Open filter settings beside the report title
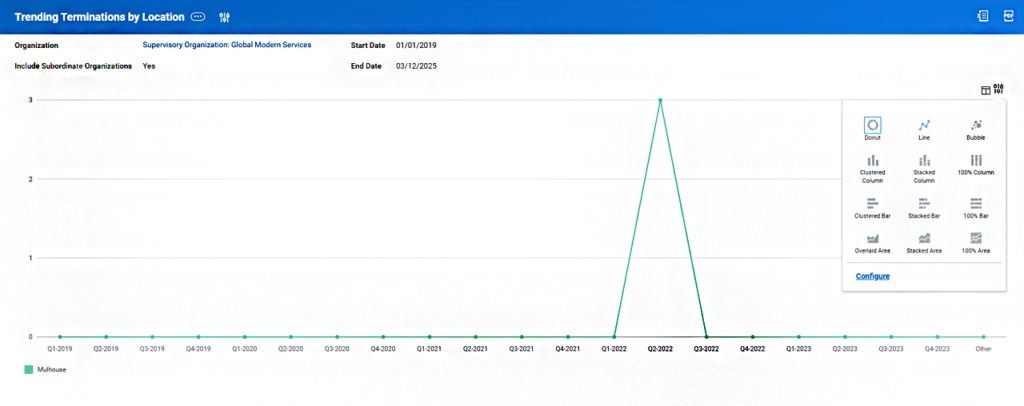This screenshot has height=406, width=1024. [225, 17]
